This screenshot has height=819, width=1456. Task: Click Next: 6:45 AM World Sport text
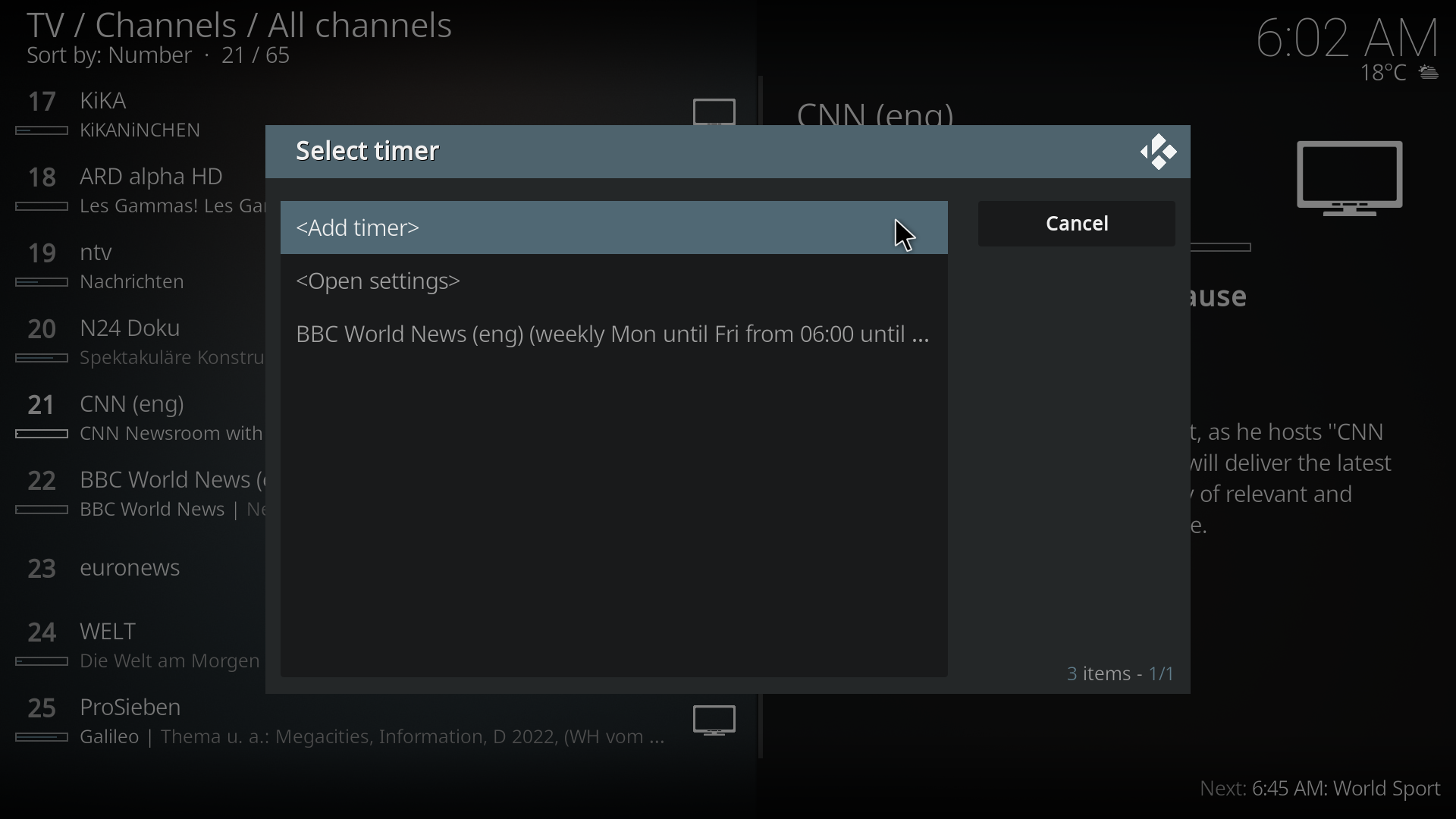coord(1319,789)
